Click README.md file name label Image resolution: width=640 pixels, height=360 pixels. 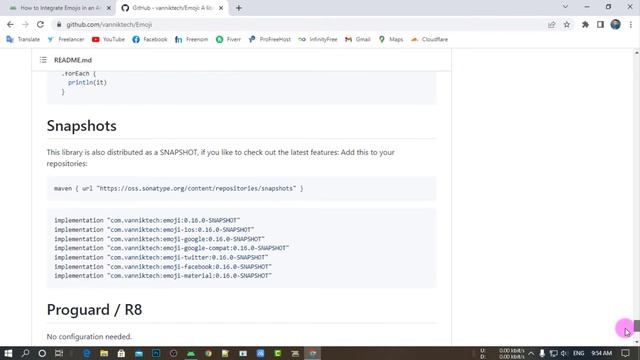coord(73,60)
